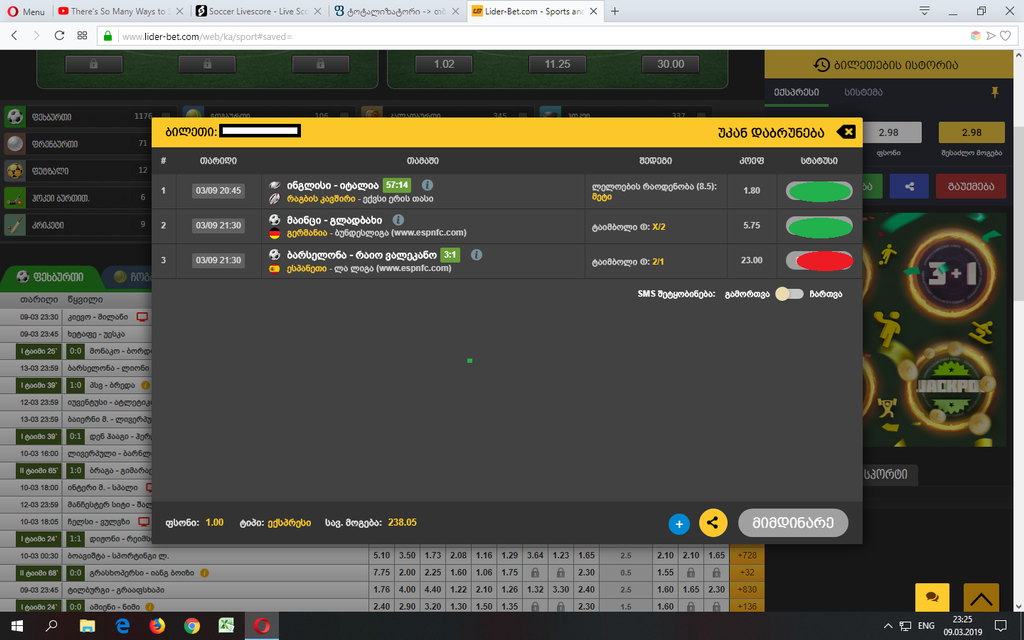Click the 03/09 20:45 date badge

218,191
